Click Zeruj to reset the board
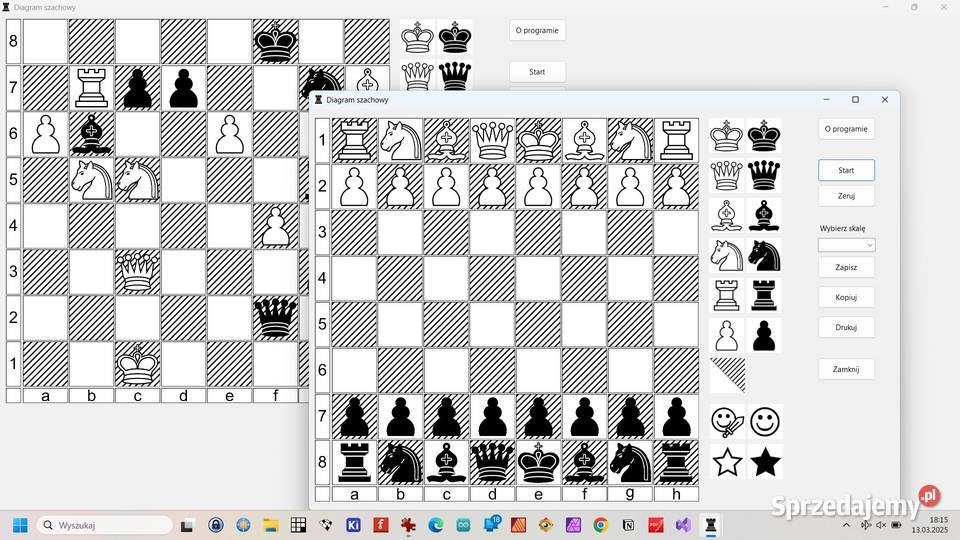Image resolution: width=960 pixels, height=540 pixels. pos(846,196)
